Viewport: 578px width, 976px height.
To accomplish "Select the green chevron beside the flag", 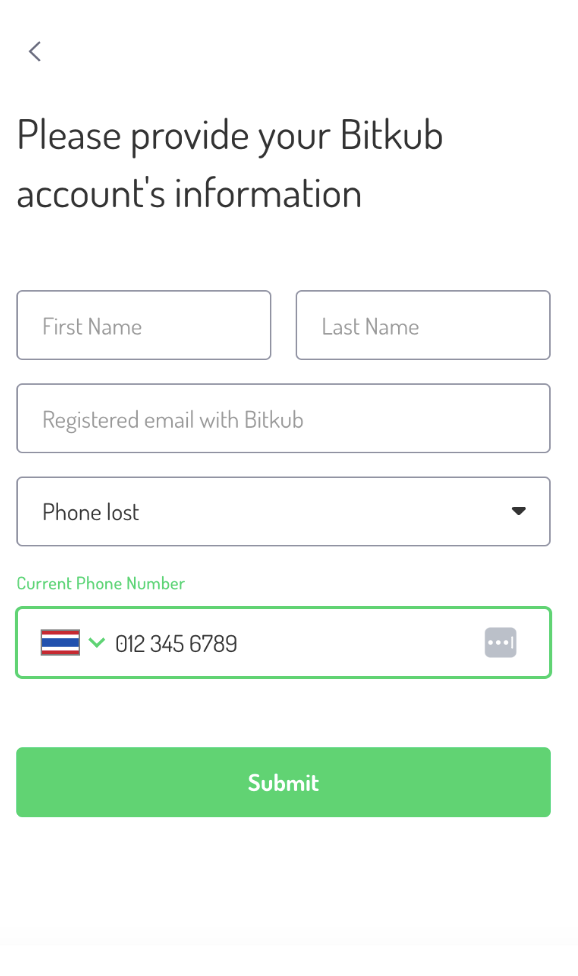I will coord(97,643).
